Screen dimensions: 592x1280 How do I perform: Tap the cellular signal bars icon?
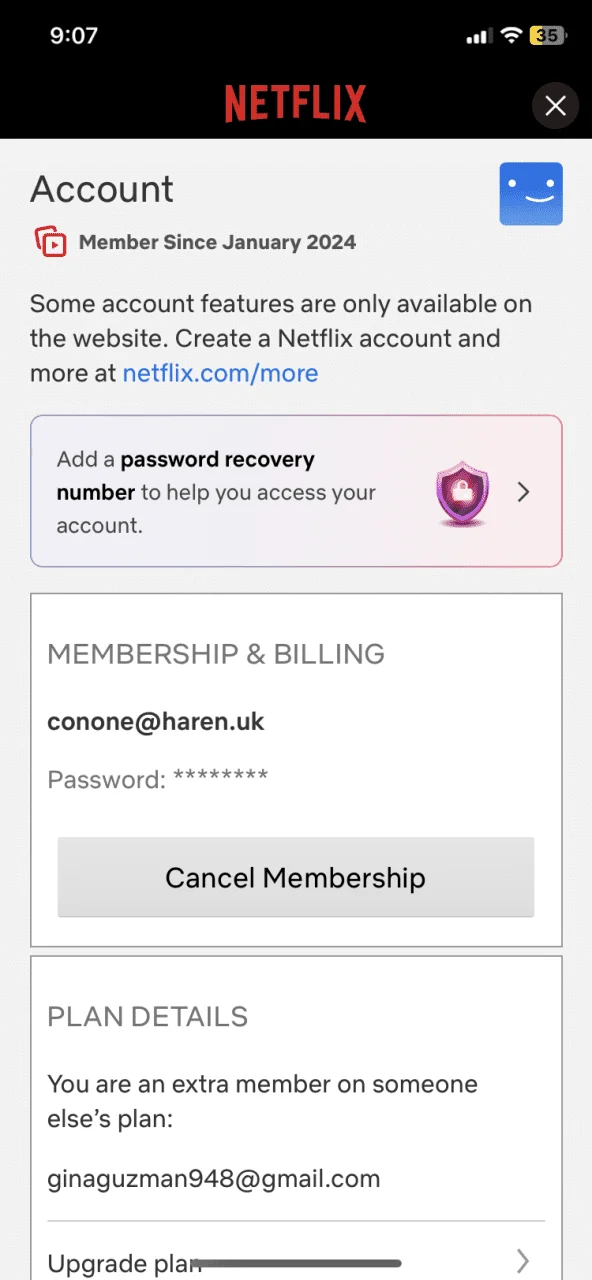pyautogui.click(x=479, y=37)
